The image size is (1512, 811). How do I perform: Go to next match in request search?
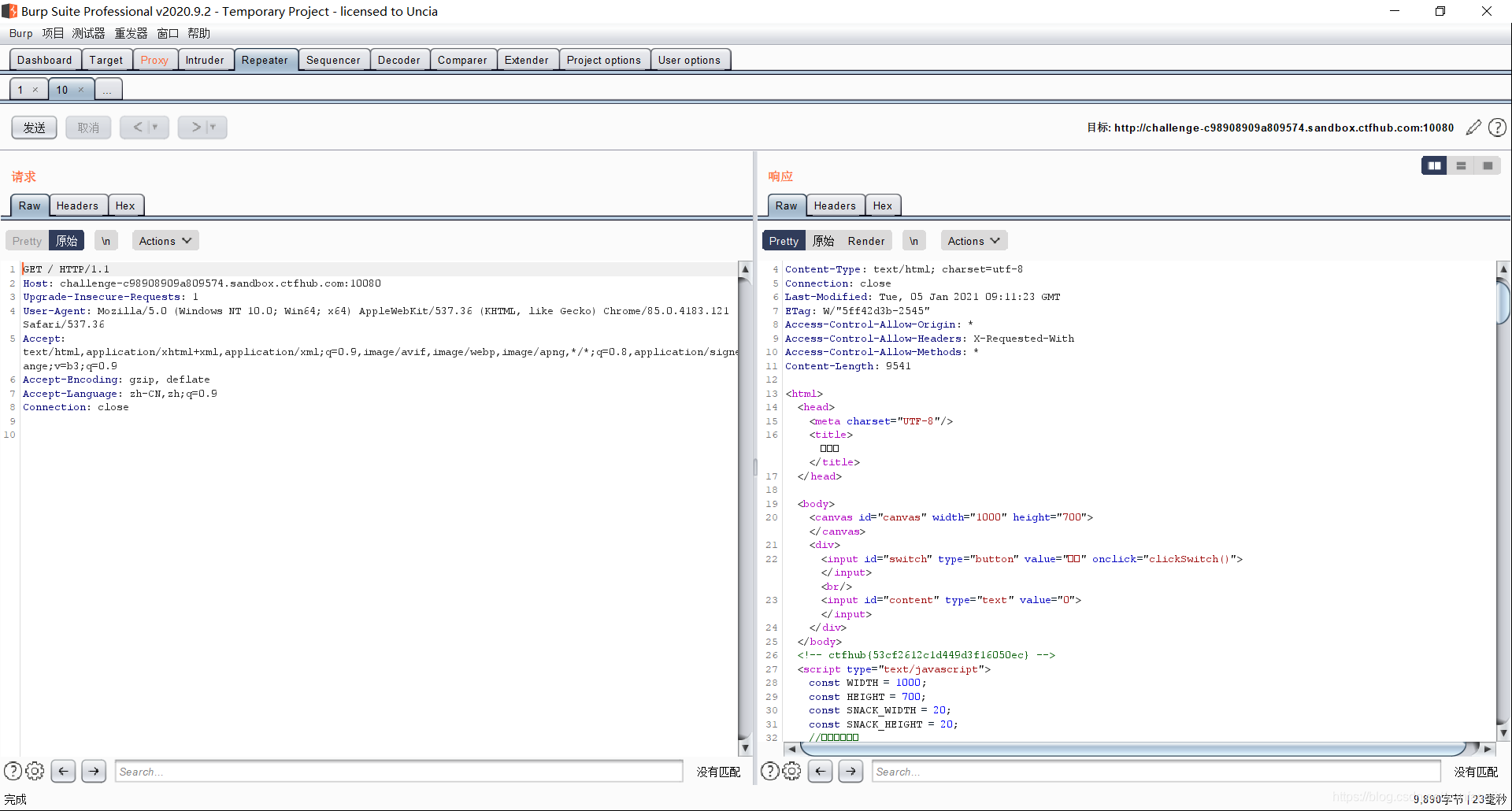tap(94, 771)
